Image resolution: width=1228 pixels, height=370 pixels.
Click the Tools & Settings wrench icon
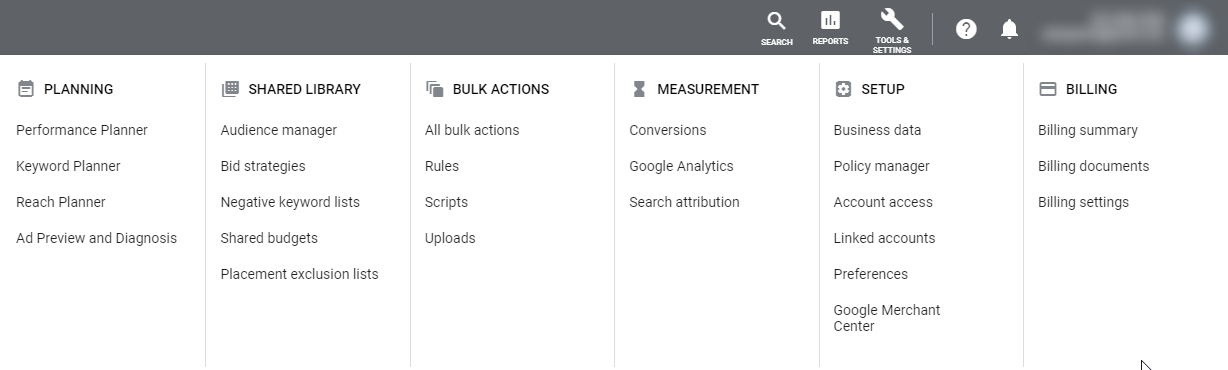(x=892, y=19)
